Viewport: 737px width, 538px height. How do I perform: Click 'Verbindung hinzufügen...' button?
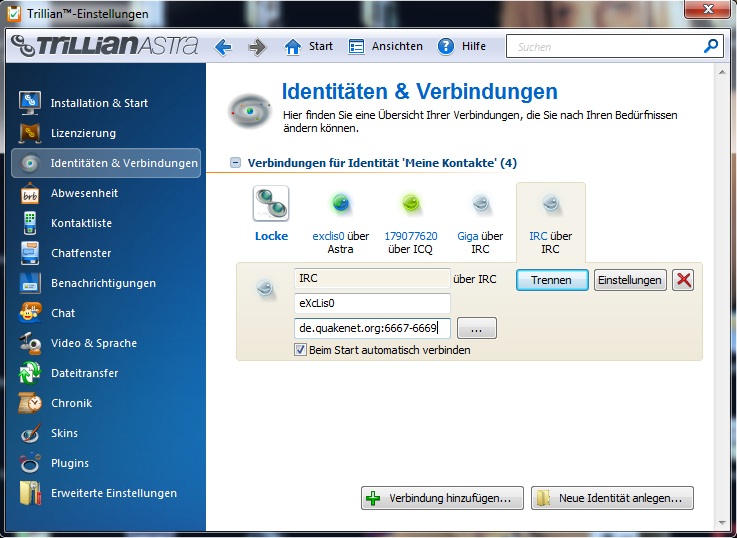point(441,497)
